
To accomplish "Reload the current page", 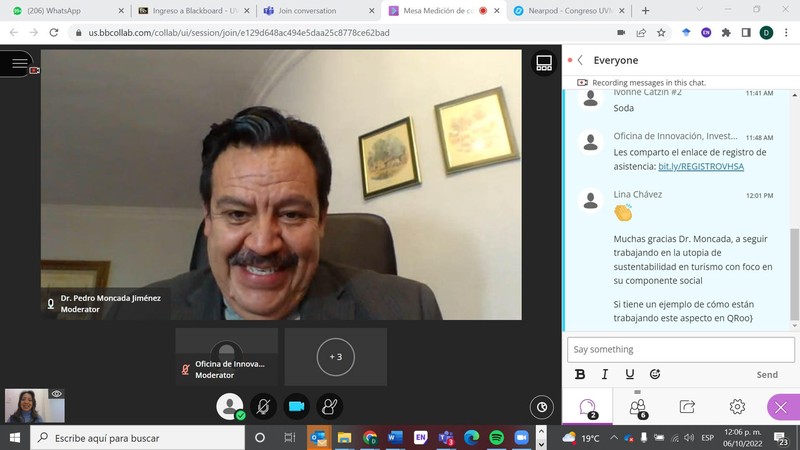I will click(x=54, y=33).
